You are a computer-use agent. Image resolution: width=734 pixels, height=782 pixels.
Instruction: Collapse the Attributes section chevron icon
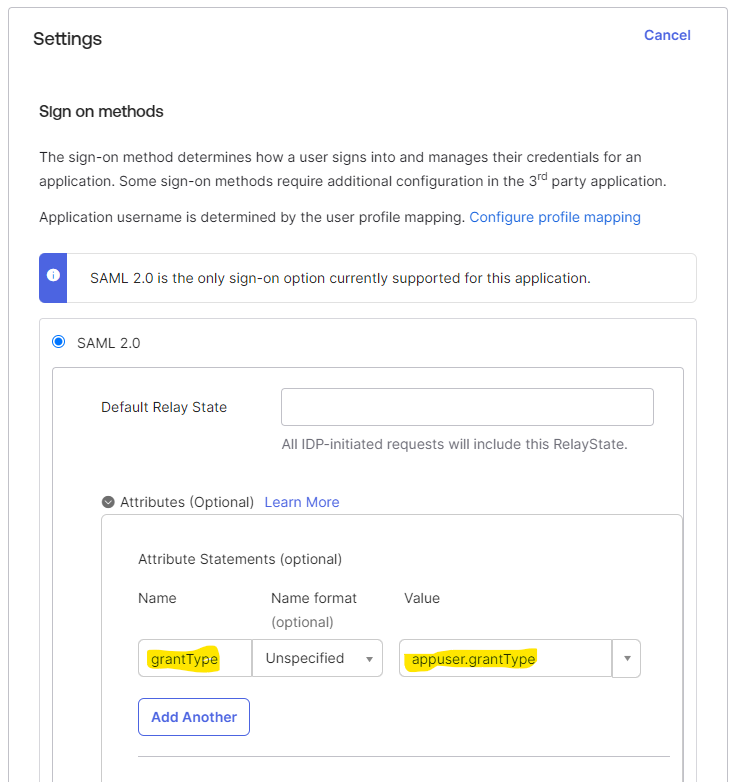108,502
